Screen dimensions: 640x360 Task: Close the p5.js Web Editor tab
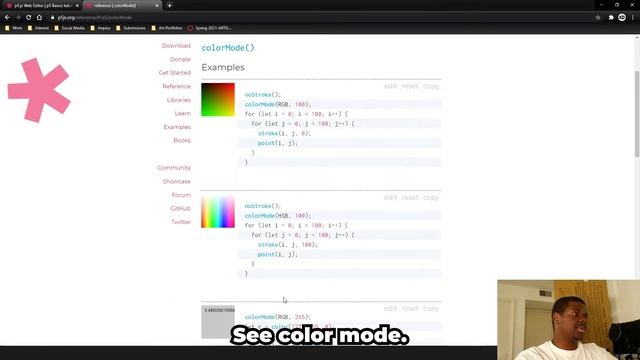tap(77, 6)
